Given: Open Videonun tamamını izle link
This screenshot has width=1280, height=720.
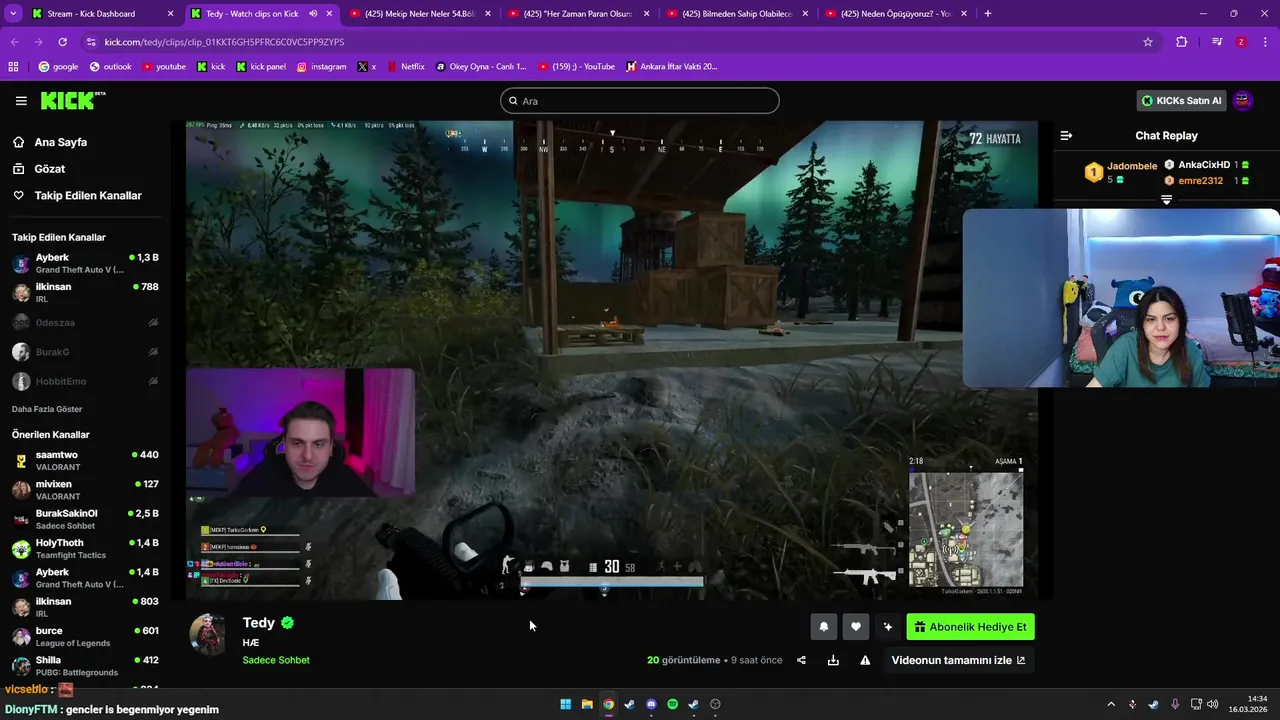Looking at the screenshot, I should [x=958, y=660].
